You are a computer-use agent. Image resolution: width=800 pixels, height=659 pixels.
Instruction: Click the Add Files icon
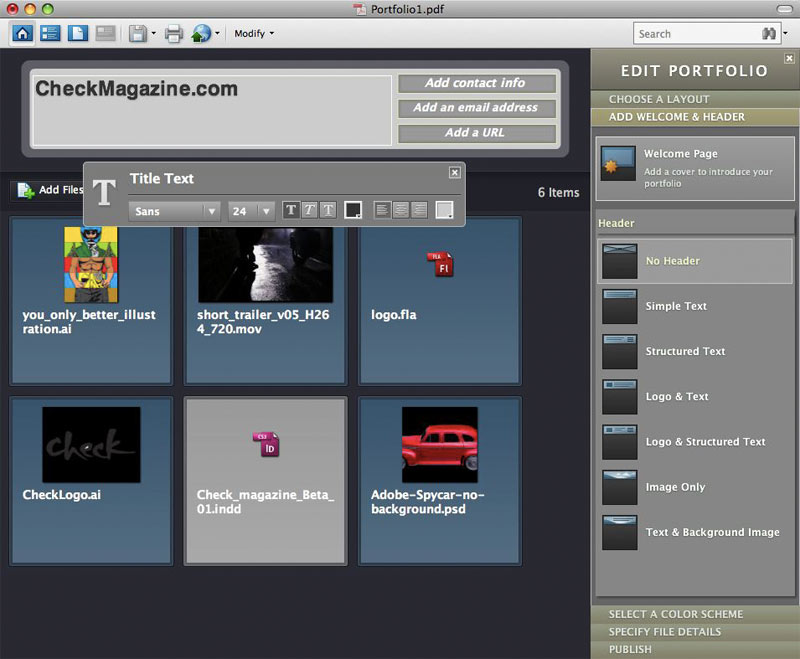(x=26, y=190)
